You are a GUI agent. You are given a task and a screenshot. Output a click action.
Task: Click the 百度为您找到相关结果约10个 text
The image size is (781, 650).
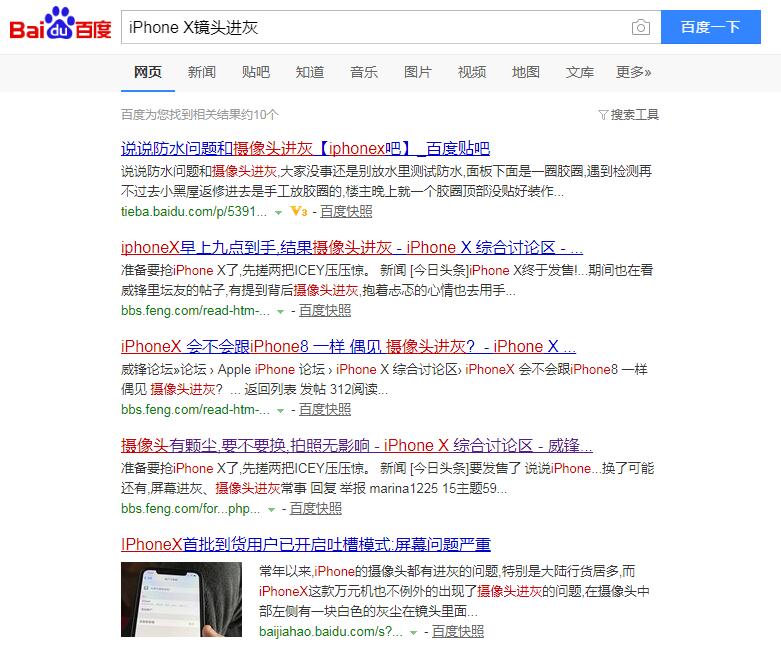tap(200, 115)
